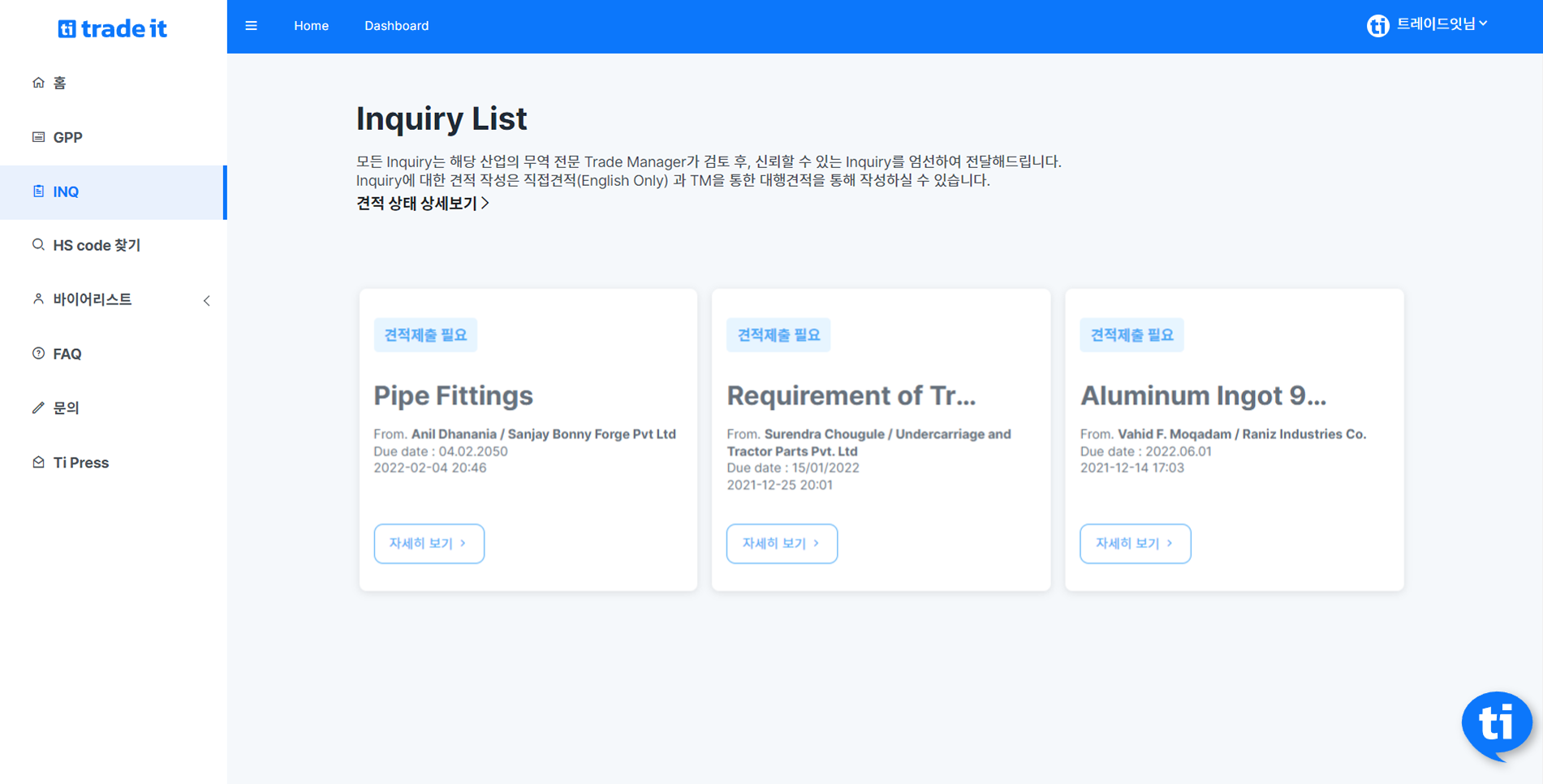Open 자세히 보기 for Aluminum Ingot inquiry
Image resolution: width=1543 pixels, height=784 pixels.
point(1135,544)
